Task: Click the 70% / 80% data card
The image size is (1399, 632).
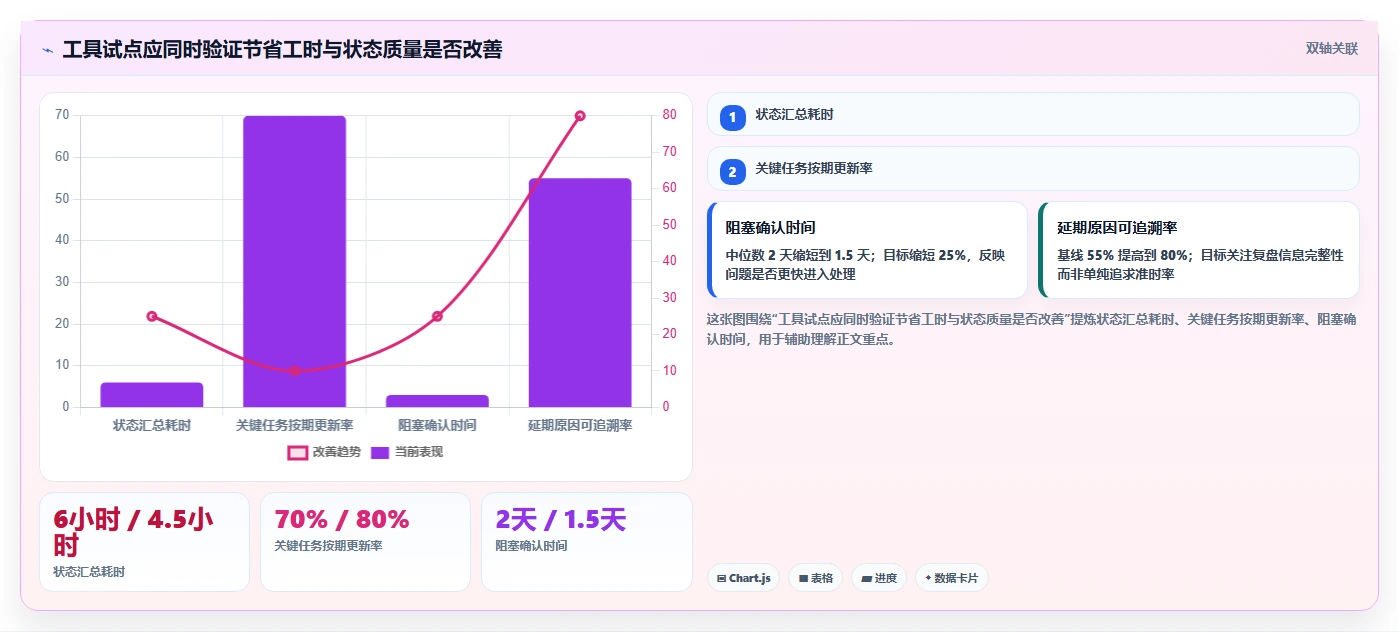Action: click(365, 542)
